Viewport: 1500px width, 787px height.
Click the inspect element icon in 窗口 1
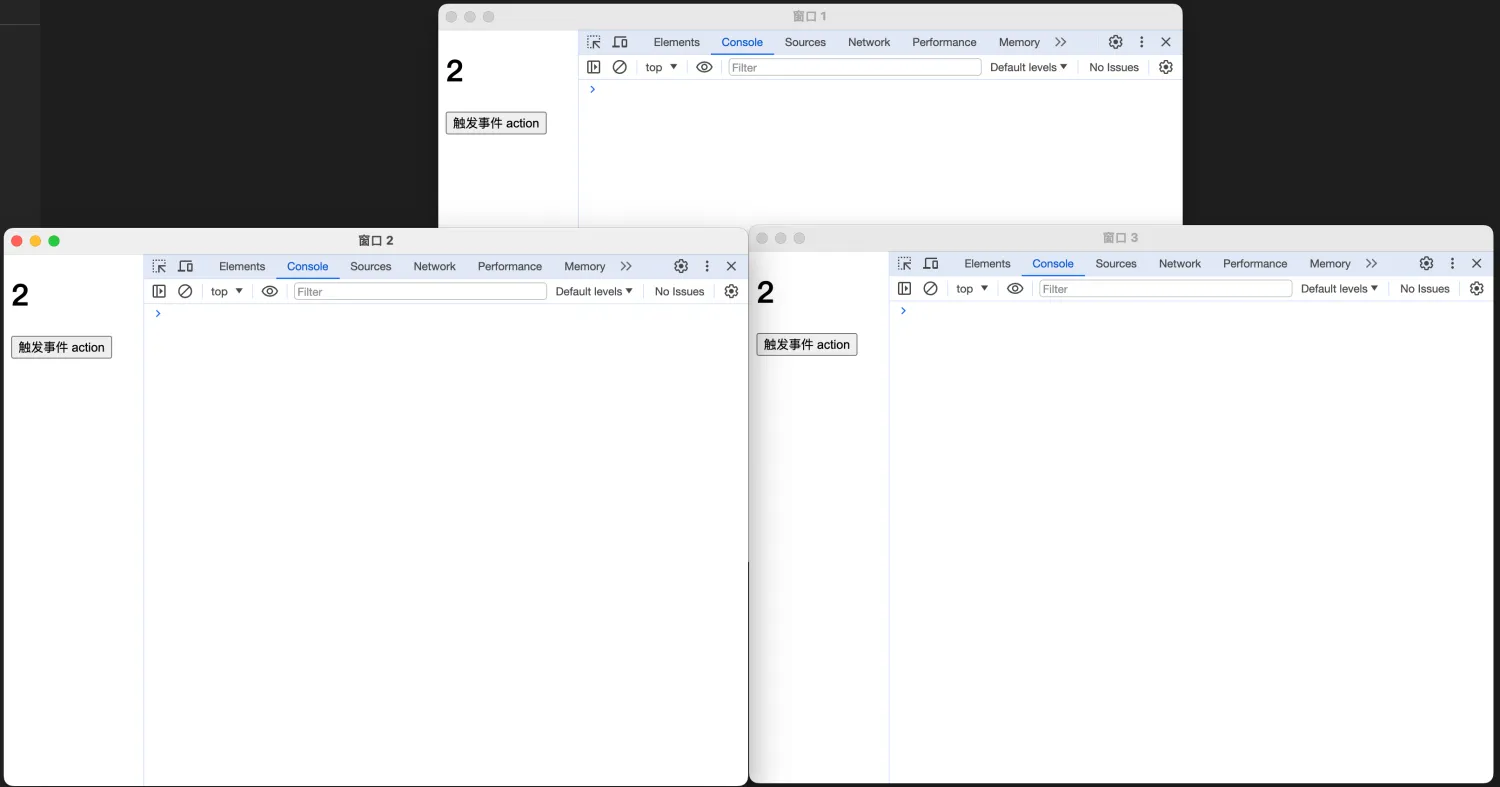pos(594,42)
